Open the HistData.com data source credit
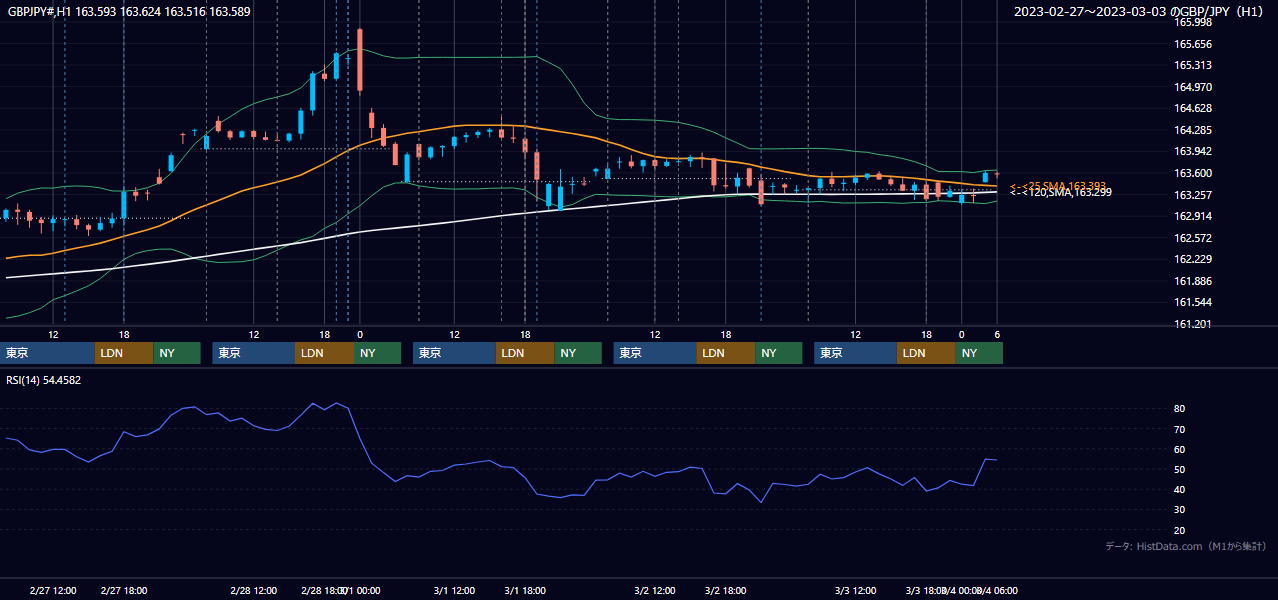This screenshot has height=600, width=1278. [x=1186, y=546]
